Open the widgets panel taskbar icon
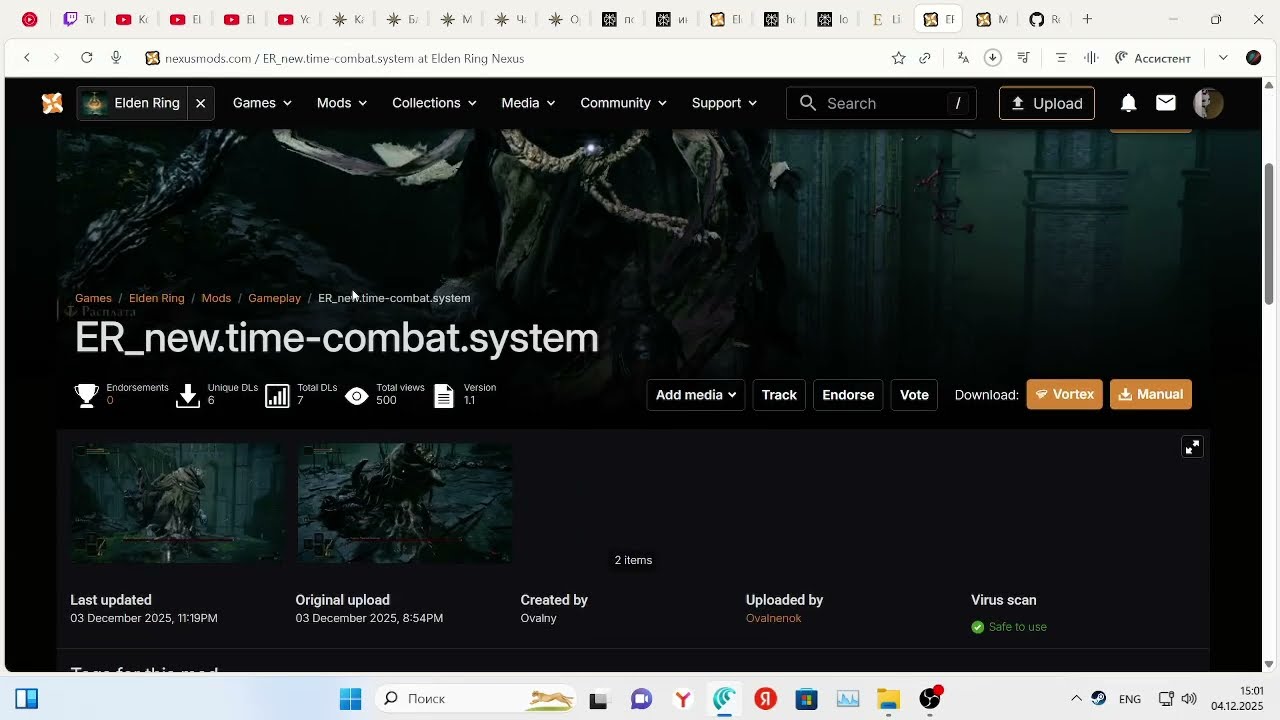This screenshot has width=1280, height=720. [27, 699]
